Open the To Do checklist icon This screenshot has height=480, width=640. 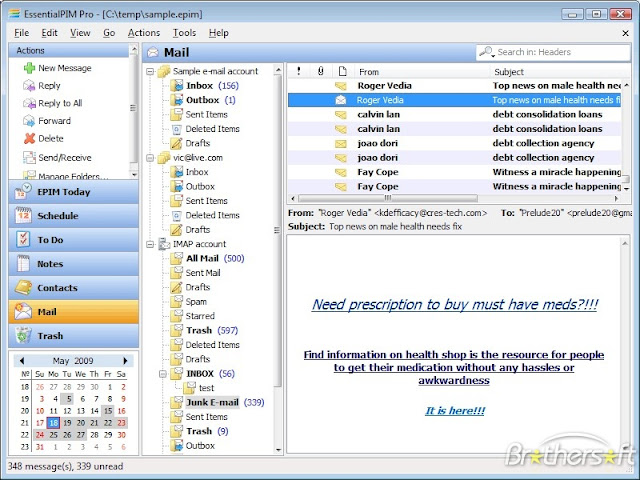click(x=23, y=240)
